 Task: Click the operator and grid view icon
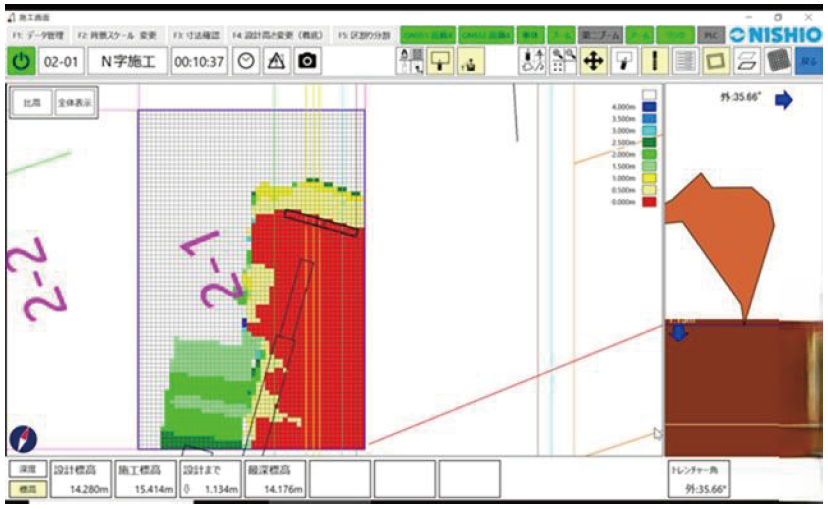(410, 61)
